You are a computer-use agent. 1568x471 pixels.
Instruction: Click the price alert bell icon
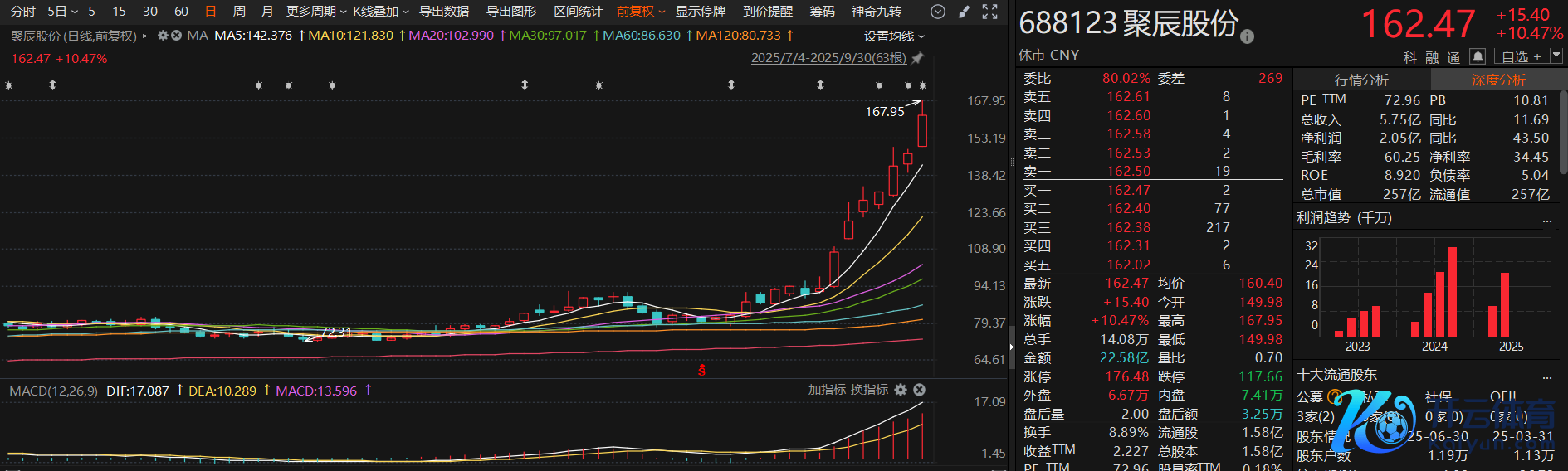[x=1478, y=56]
